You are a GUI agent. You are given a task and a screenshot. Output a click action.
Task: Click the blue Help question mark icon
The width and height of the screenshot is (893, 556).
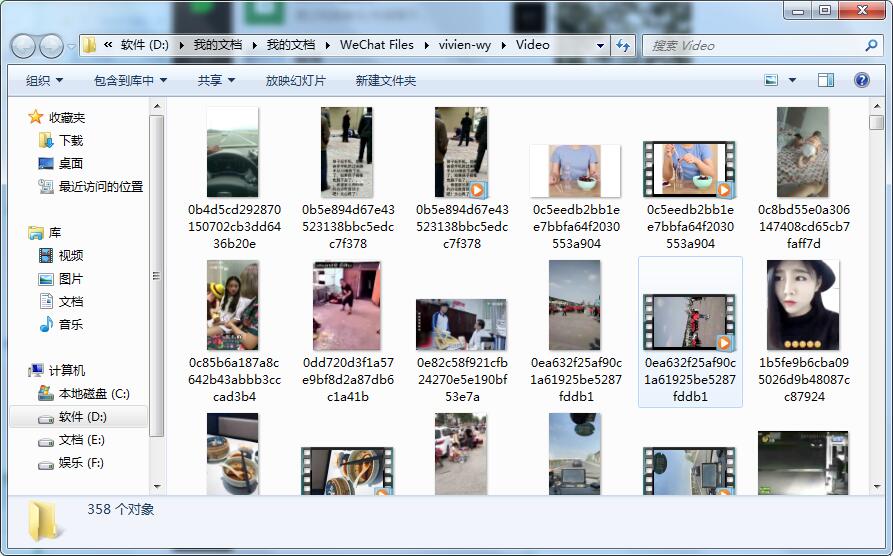tap(862, 80)
